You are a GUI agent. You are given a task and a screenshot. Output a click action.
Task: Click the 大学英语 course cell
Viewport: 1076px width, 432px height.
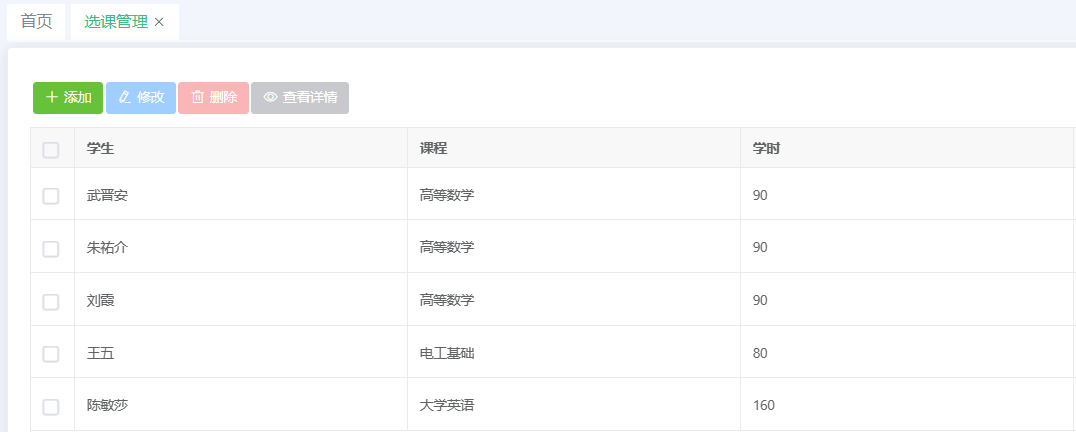447,406
